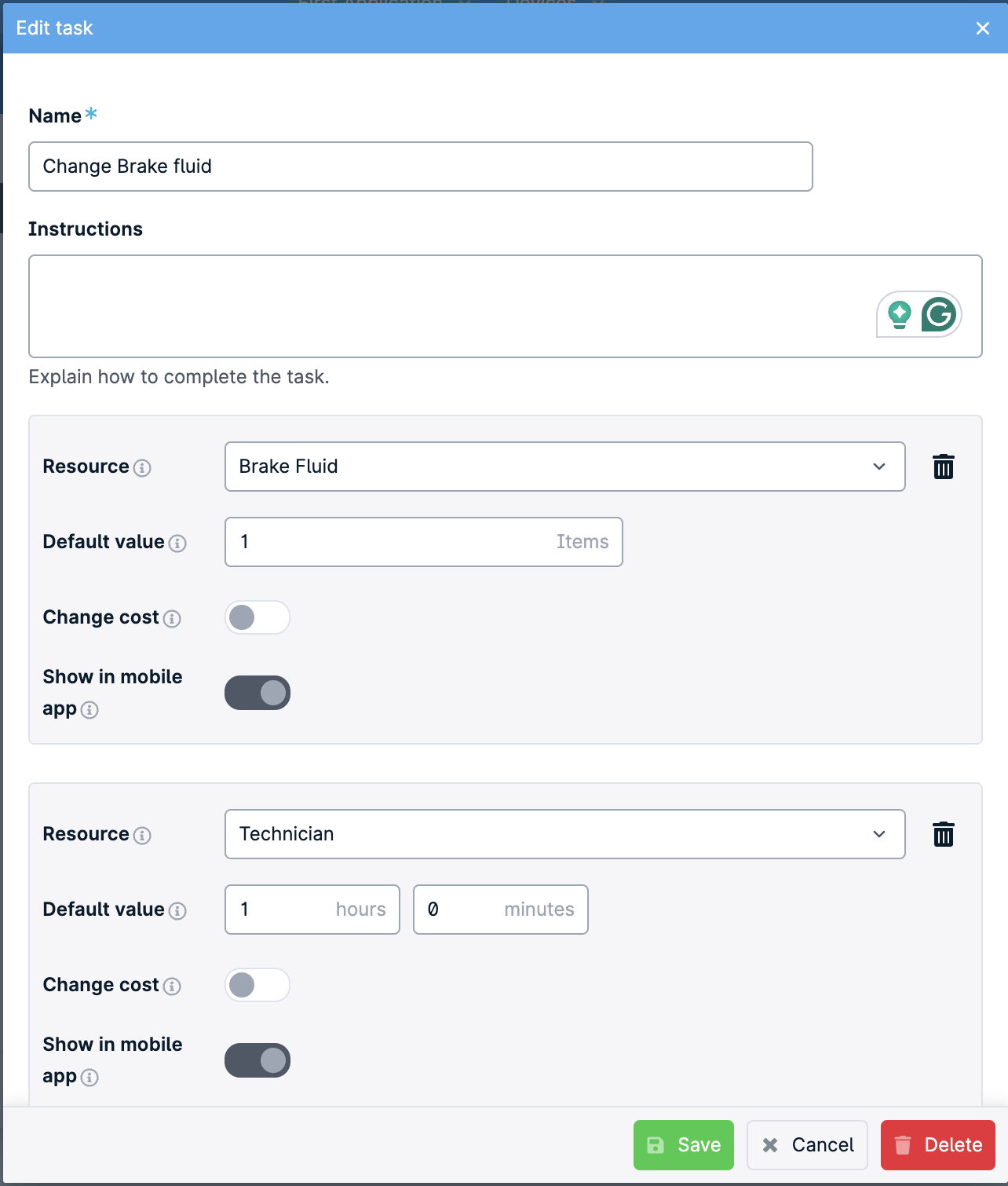
Task: Open the Brake Fluid resource dropdown
Action: pyautogui.click(x=565, y=467)
